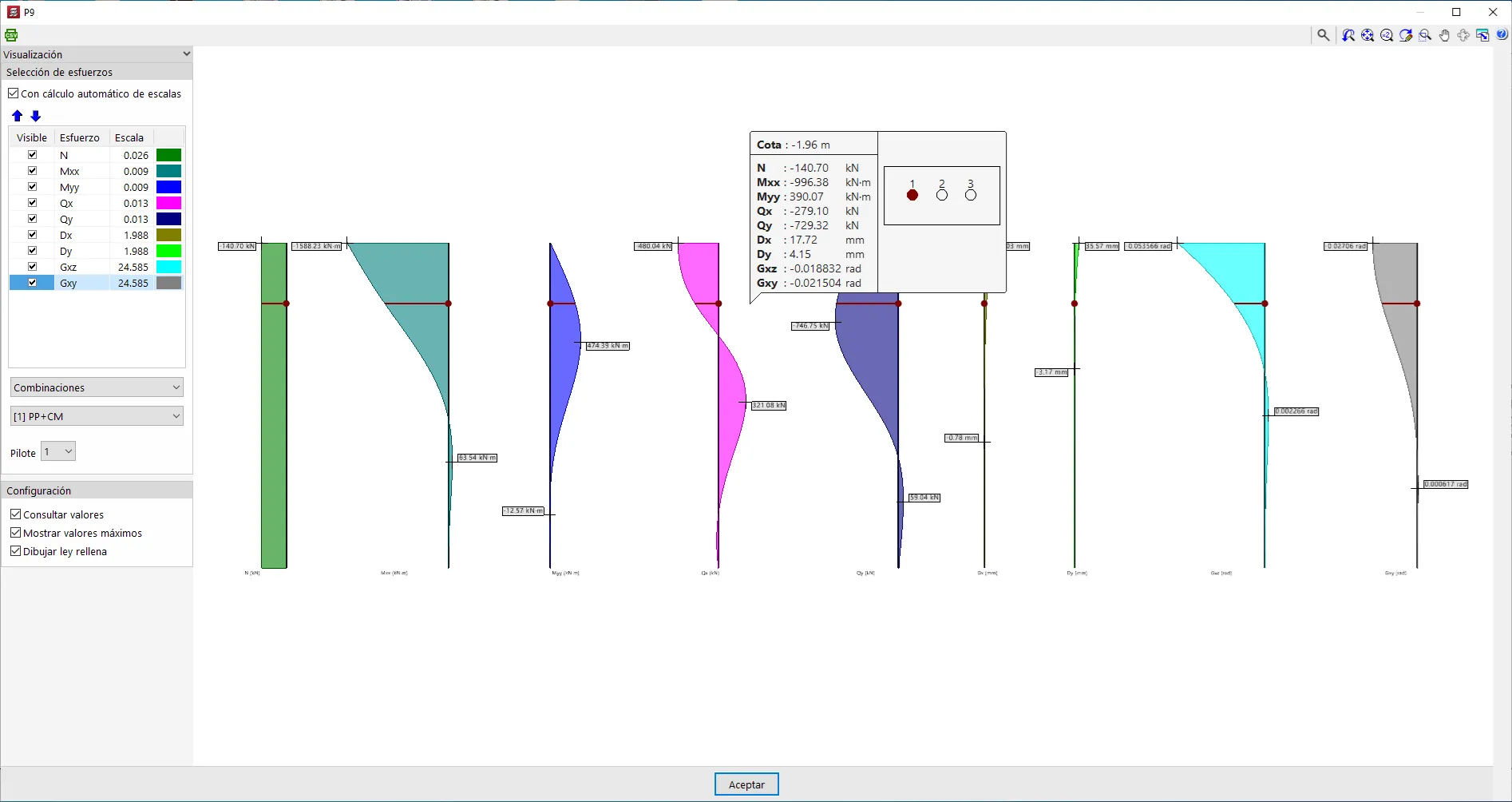Uncheck visibility of Myy effort
This screenshot has height=802, width=1512.
tap(32, 187)
